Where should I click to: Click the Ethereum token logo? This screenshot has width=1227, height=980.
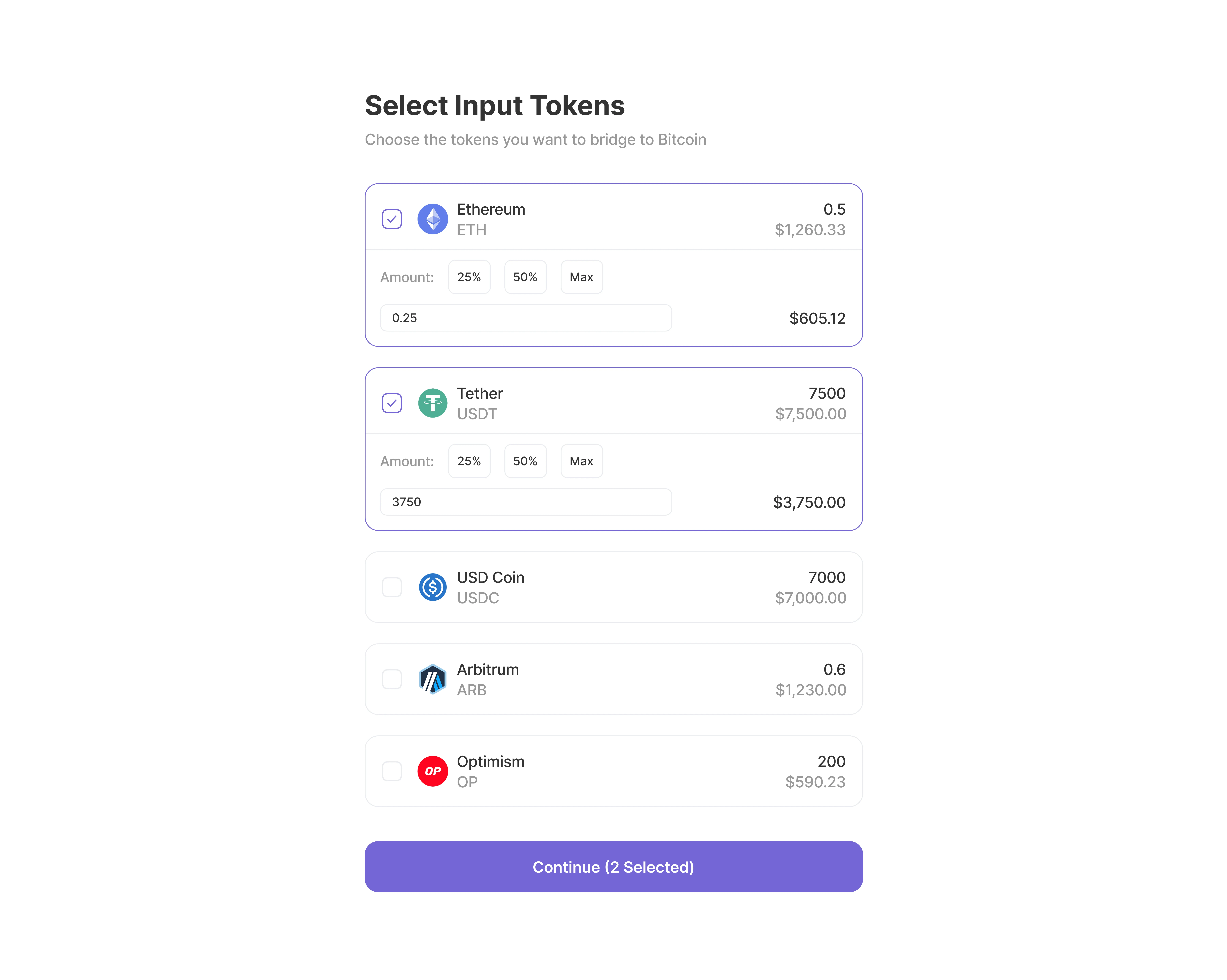click(433, 219)
